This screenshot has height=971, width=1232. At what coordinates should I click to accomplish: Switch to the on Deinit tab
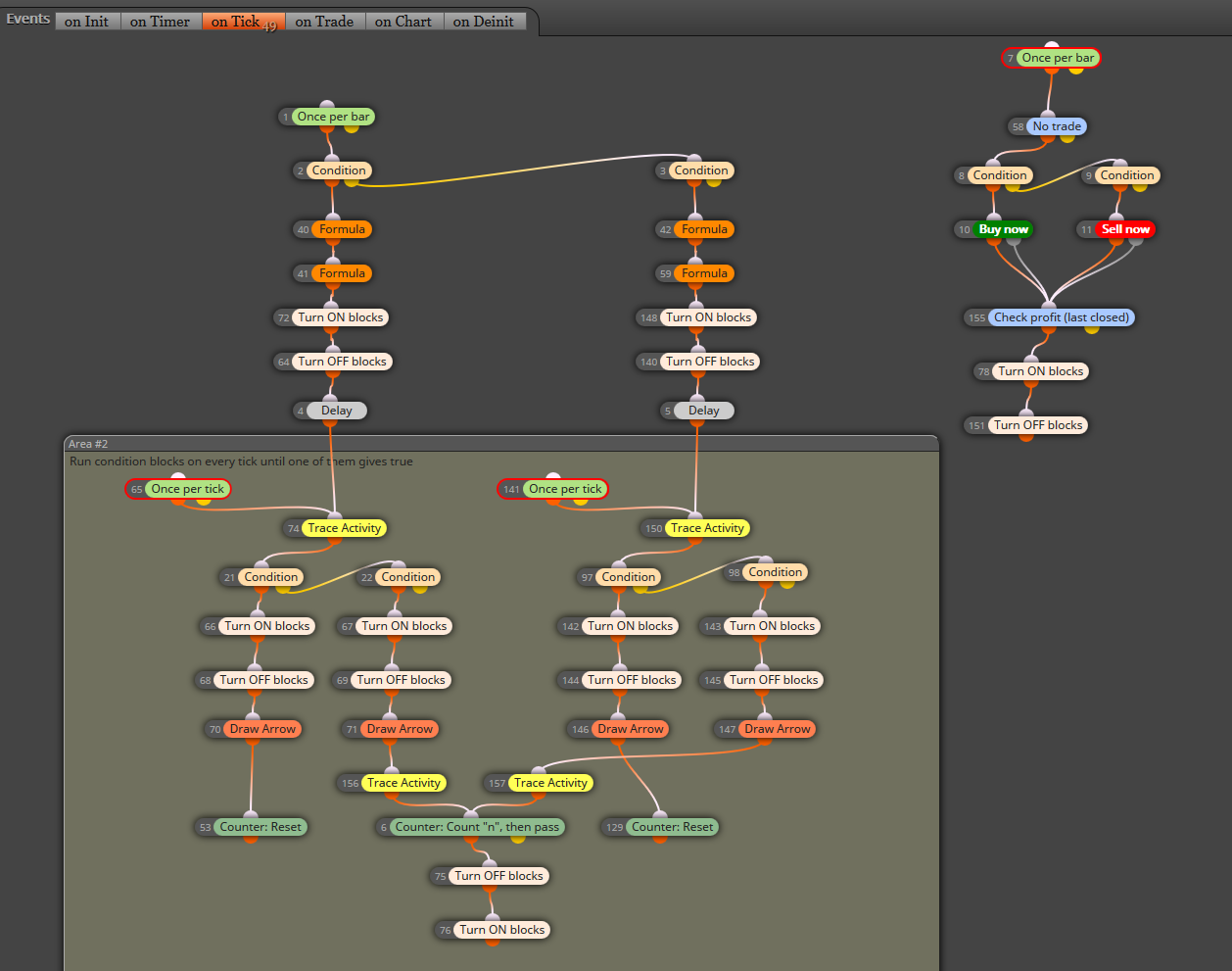click(x=484, y=22)
